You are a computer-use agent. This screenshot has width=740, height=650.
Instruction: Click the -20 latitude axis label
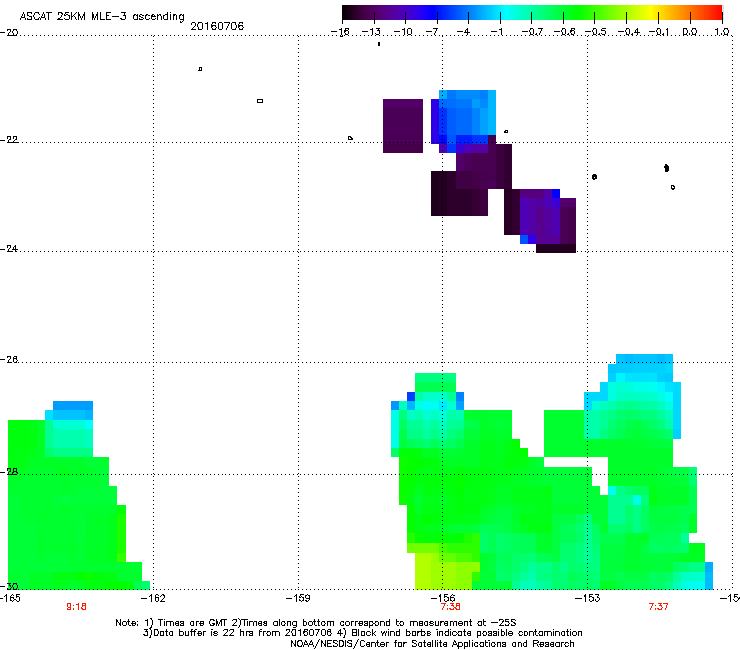(x=9, y=33)
